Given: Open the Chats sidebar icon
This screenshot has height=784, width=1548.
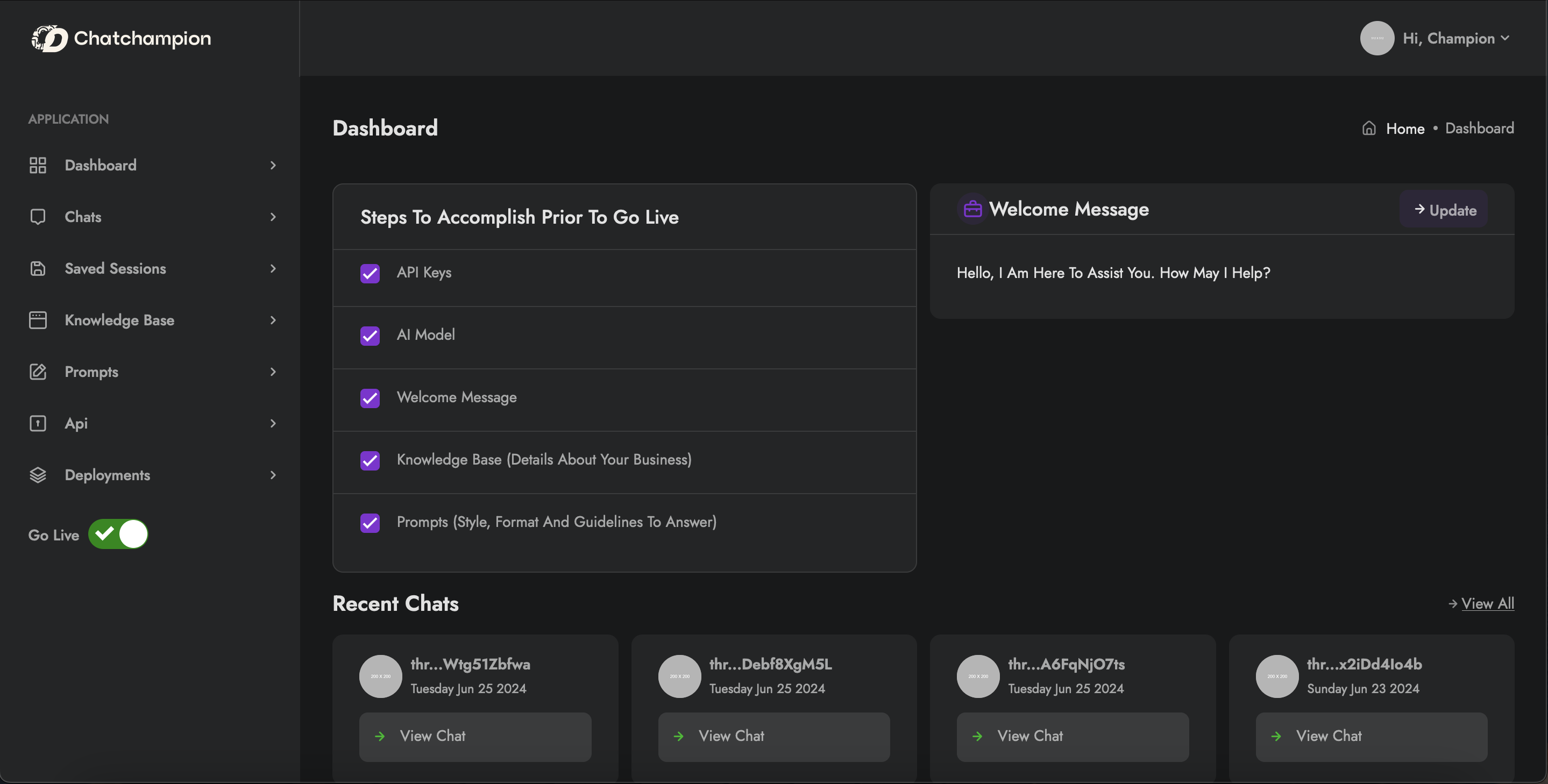Looking at the screenshot, I should (38, 217).
